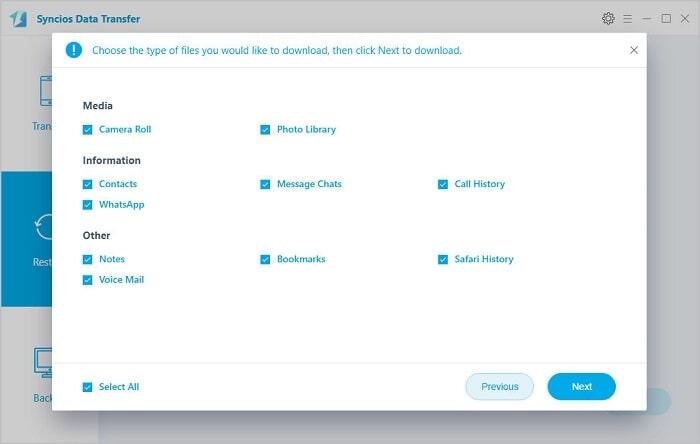The height and width of the screenshot is (444, 700).
Task: Uncheck the Safari History checkbox
Action: (443, 259)
